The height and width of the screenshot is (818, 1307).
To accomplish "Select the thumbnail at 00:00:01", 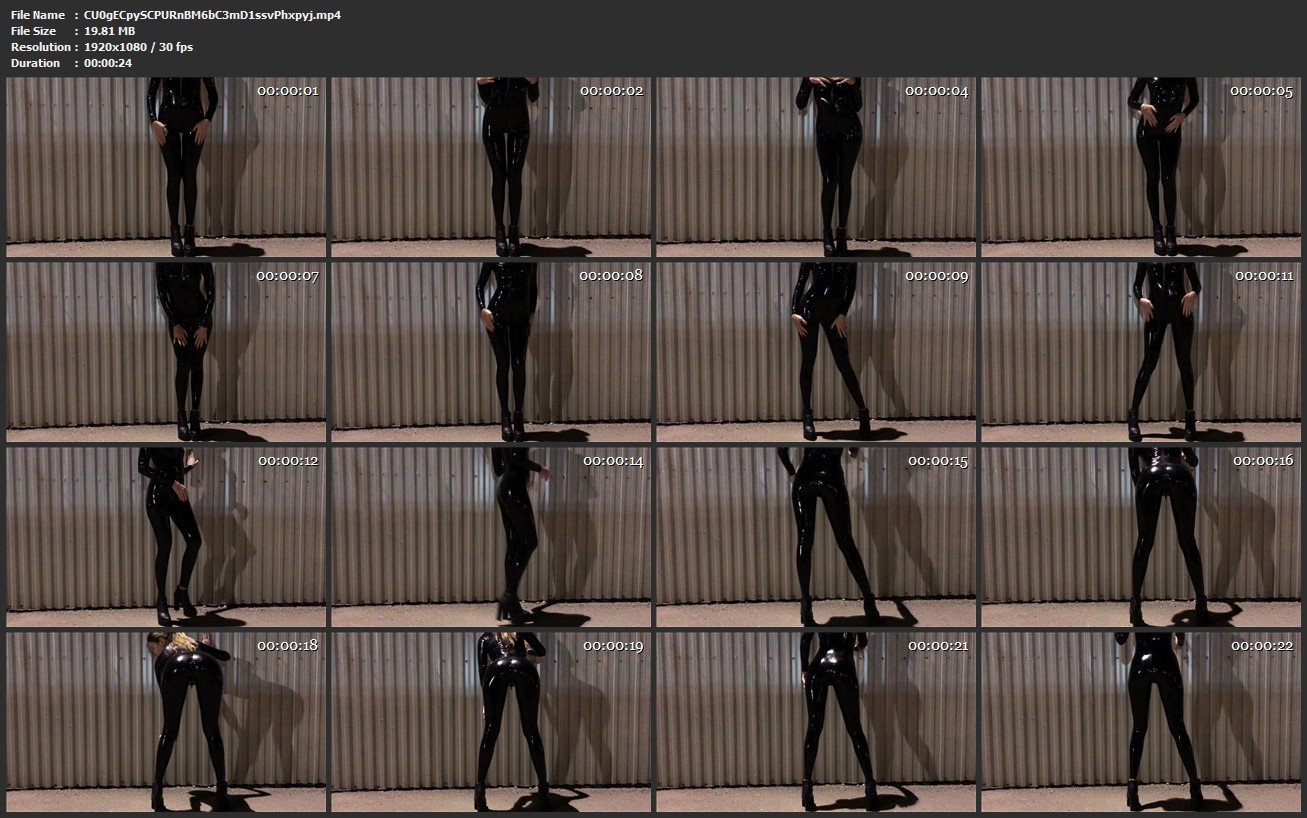I will tap(166, 167).
